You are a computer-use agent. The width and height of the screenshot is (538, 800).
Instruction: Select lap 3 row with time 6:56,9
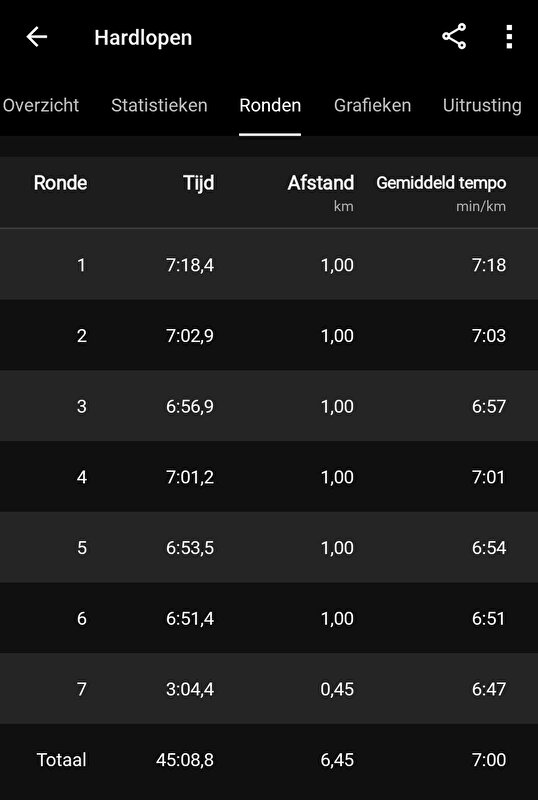click(269, 406)
